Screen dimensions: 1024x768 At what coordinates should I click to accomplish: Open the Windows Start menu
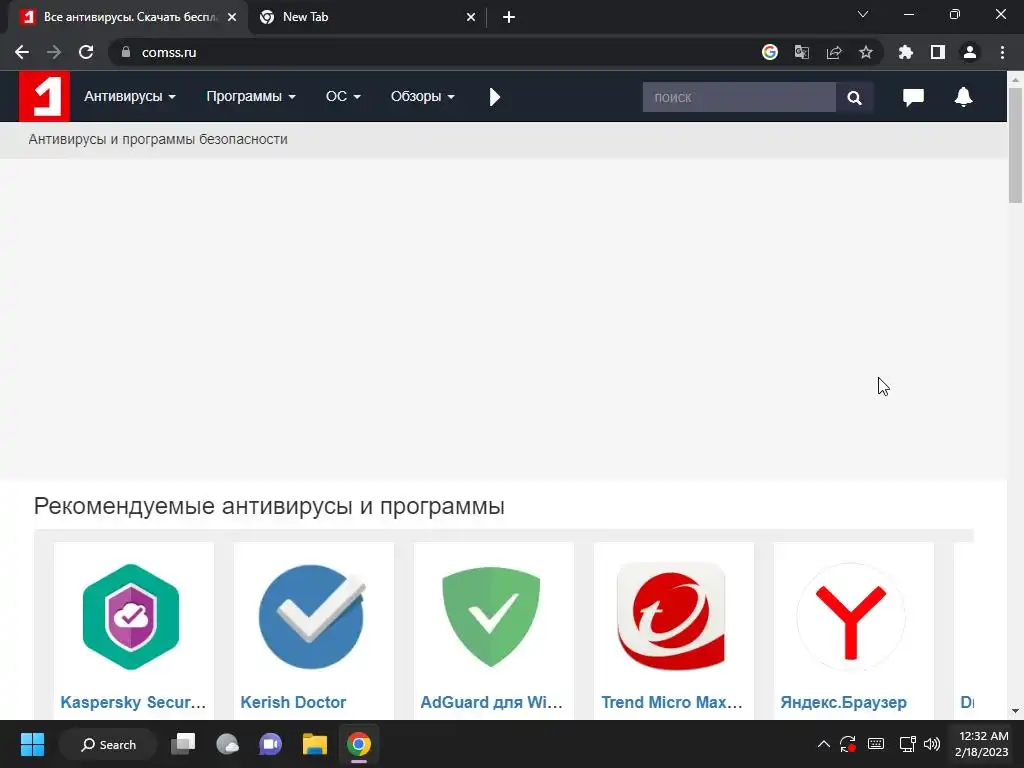click(32, 744)
